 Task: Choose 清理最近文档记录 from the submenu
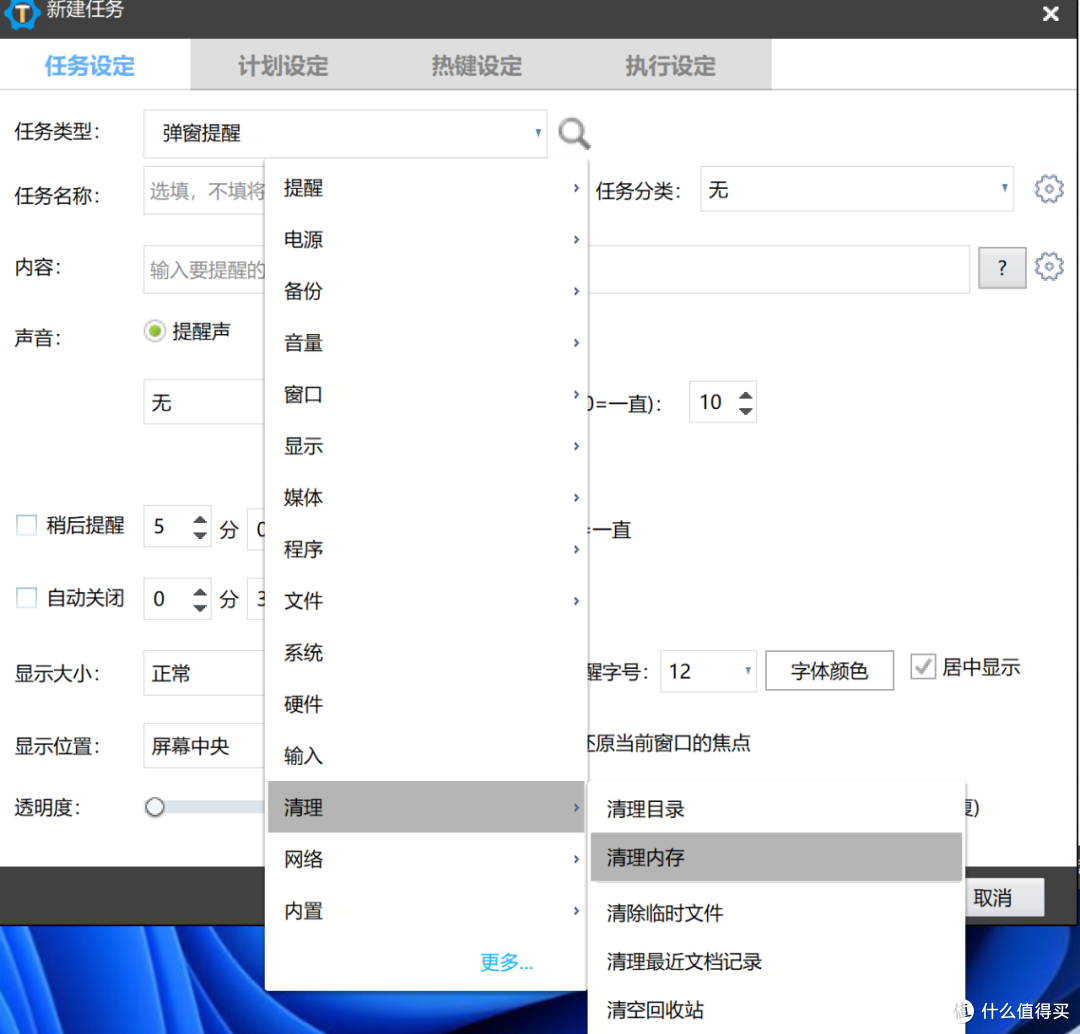click(776, 962)
